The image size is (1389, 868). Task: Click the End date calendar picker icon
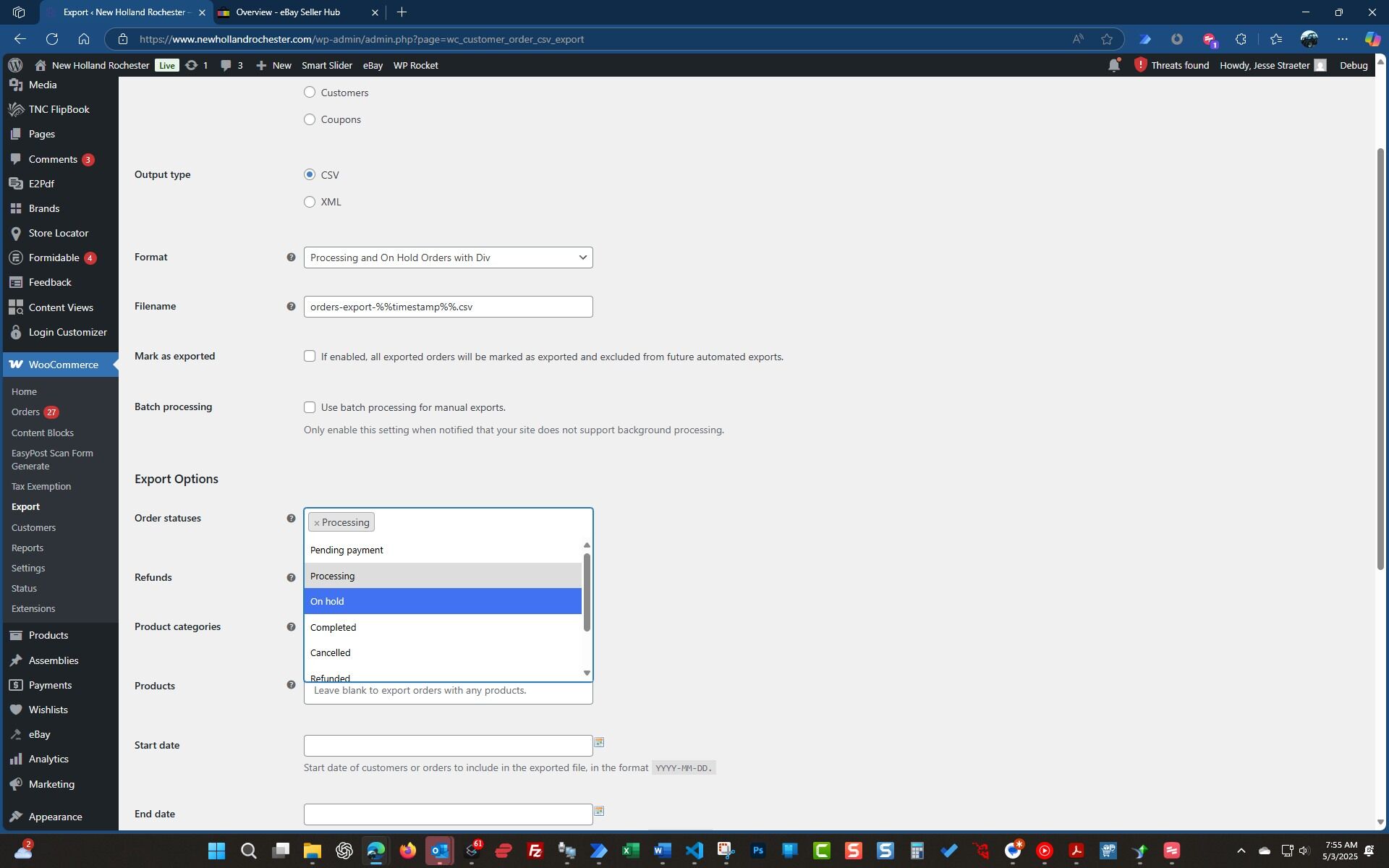599,812
